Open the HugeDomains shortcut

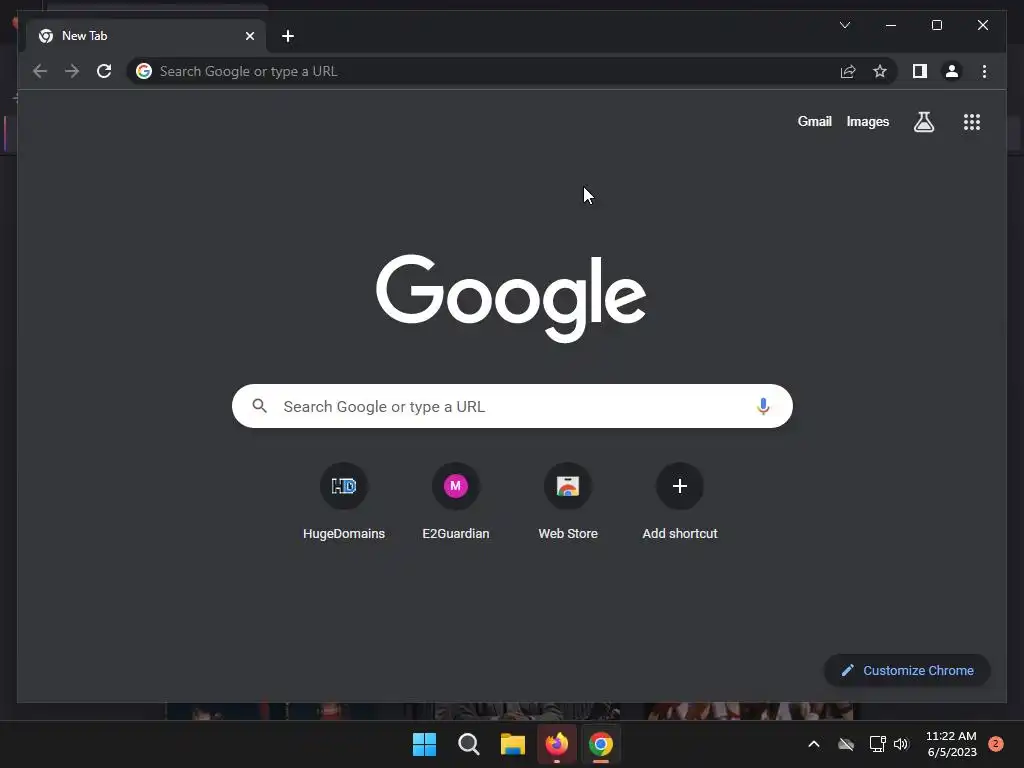click(344, 502)
